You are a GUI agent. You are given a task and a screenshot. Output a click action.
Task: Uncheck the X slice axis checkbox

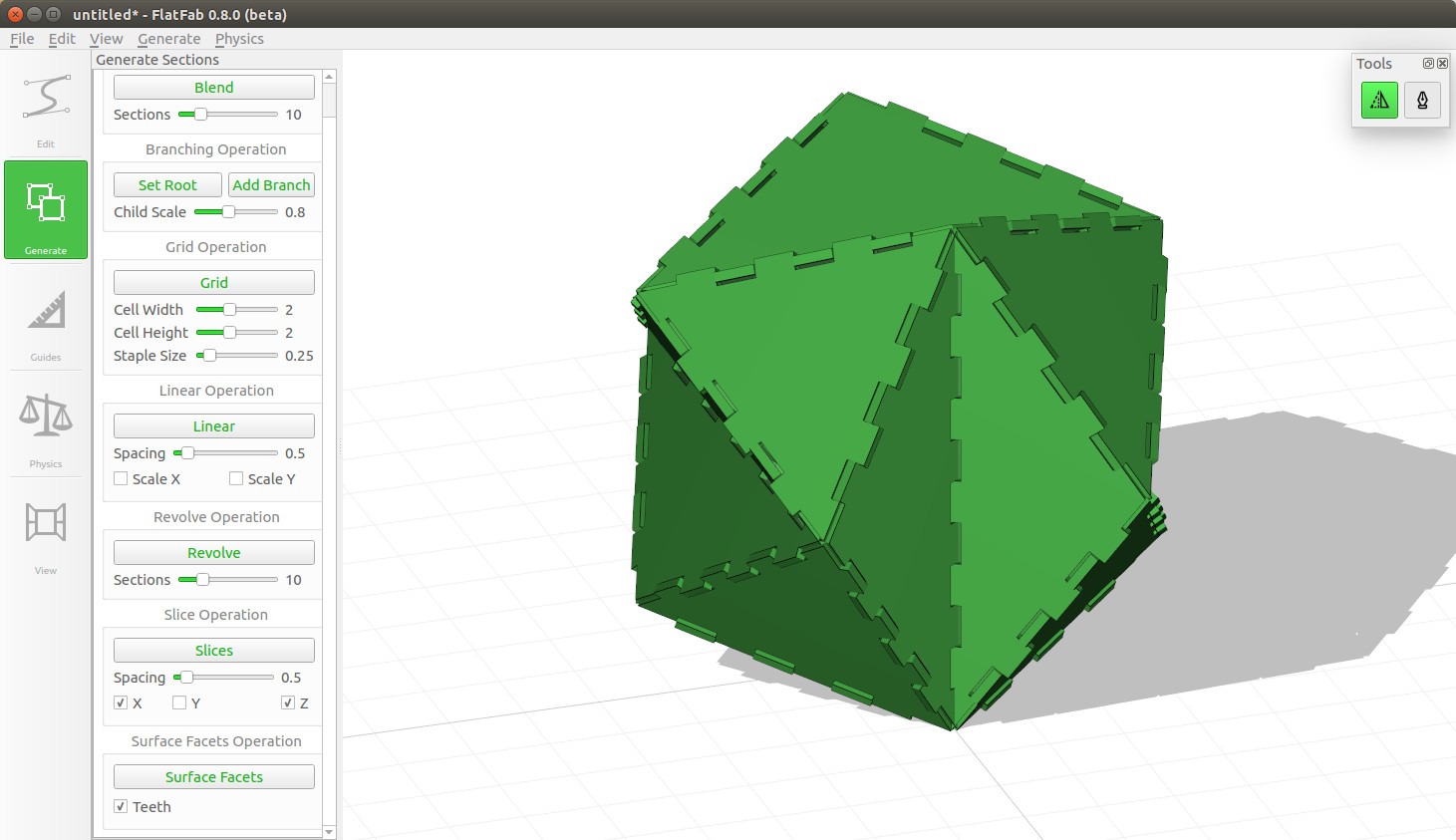(x=121, y=703)
